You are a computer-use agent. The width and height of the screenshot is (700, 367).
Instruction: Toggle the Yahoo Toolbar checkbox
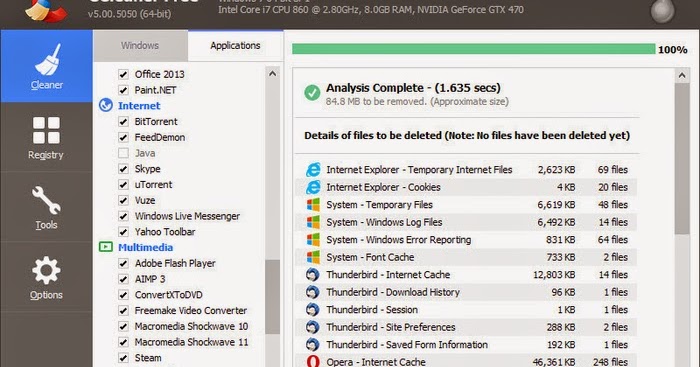(x=123, y=232)
